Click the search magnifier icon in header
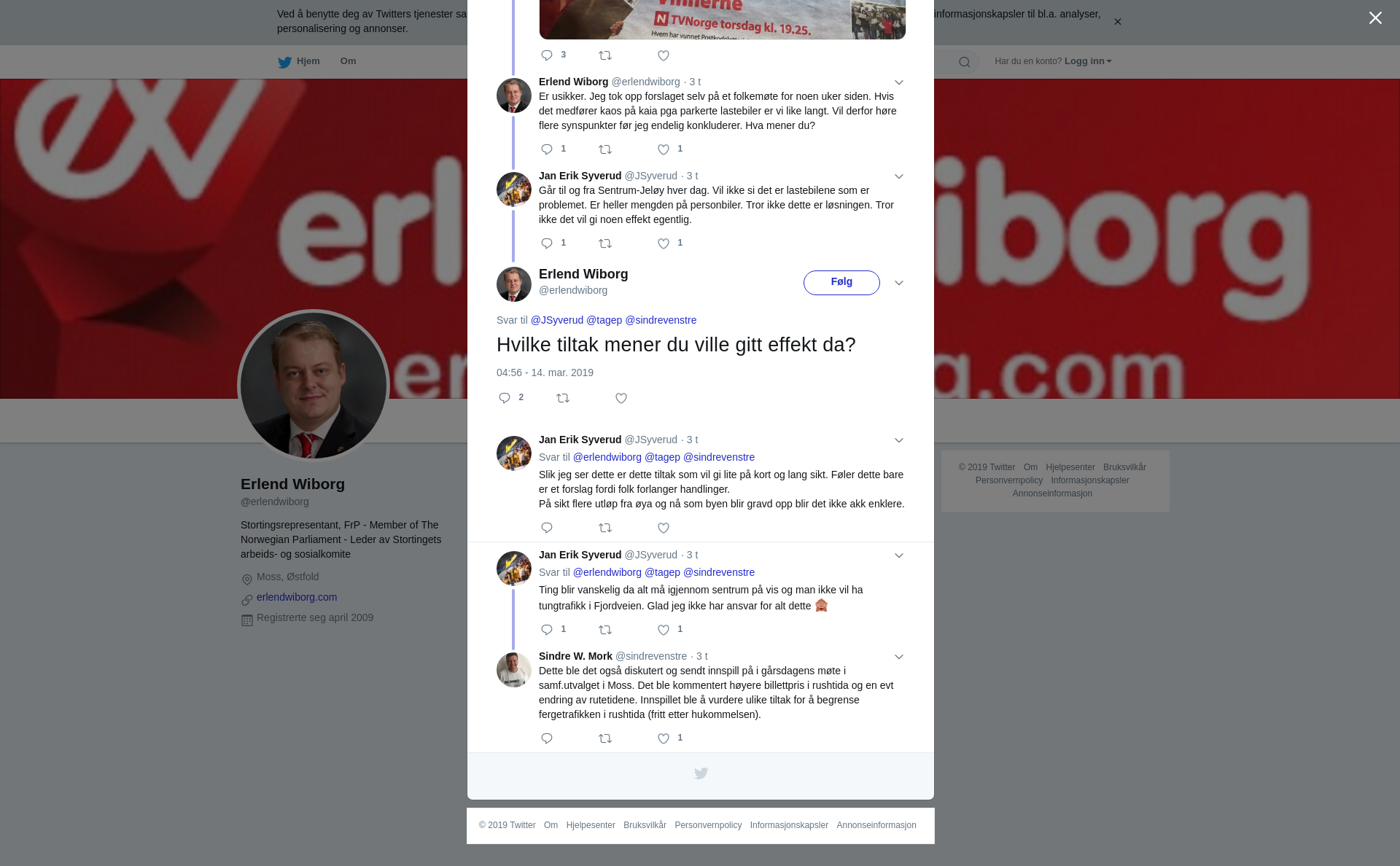1400x866 pixels. [965, 62]
